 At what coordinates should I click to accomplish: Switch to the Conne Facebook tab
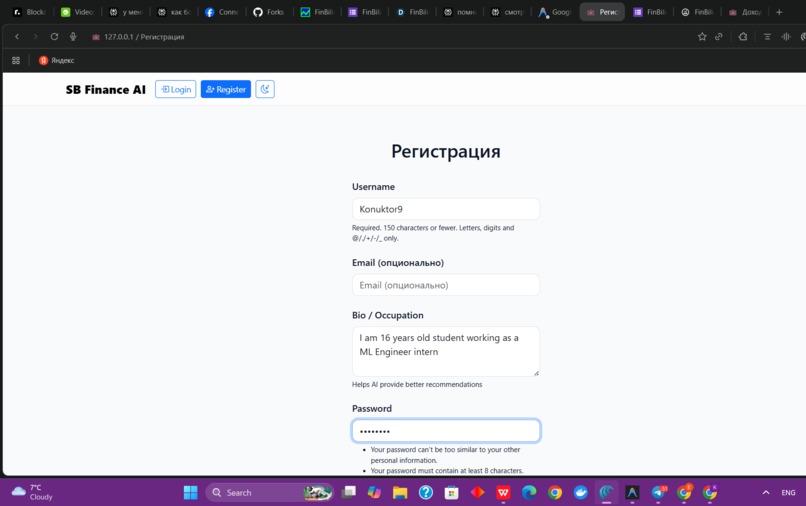[x=222, y=12]
